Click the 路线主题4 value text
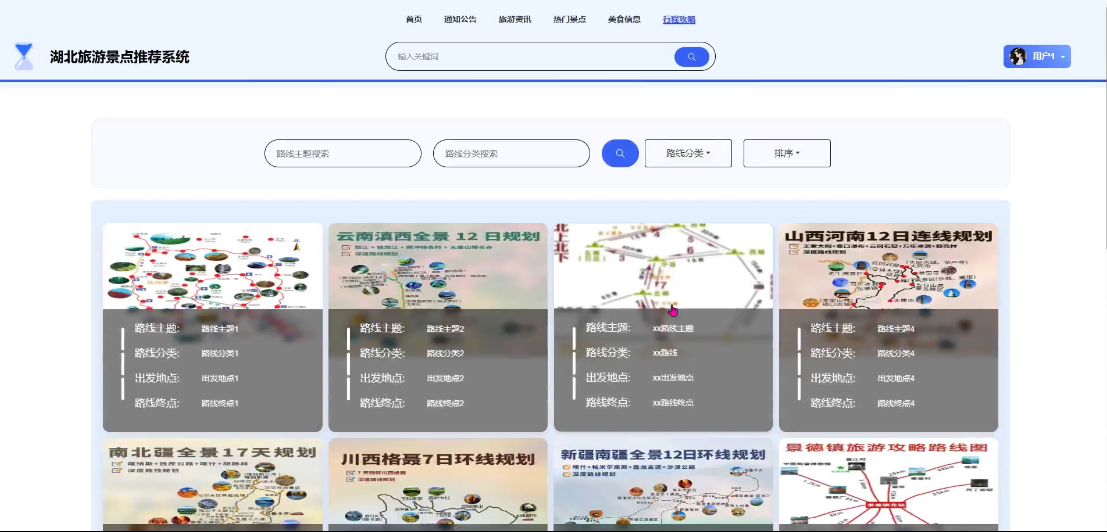Screen dimensions: 1107x532 (896, 329)
